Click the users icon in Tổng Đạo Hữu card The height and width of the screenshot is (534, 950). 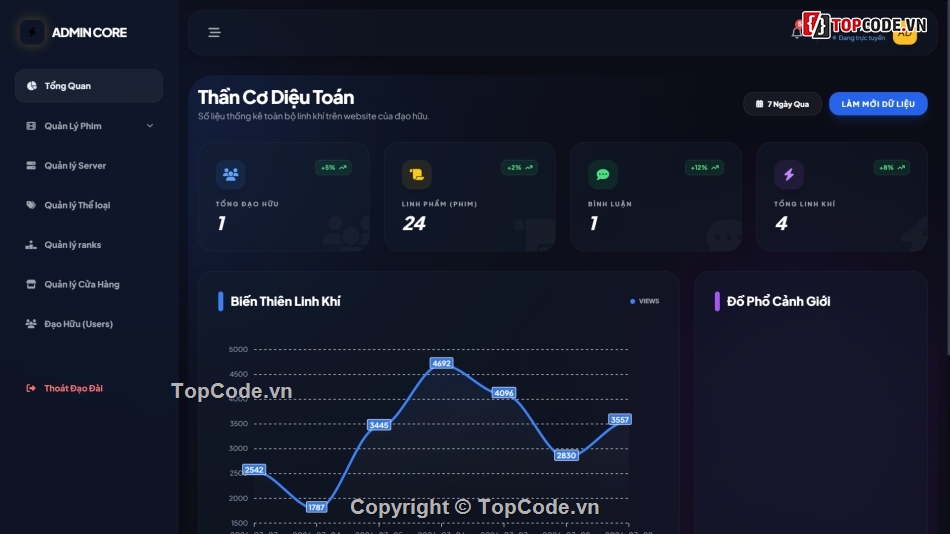pos(230,175)
